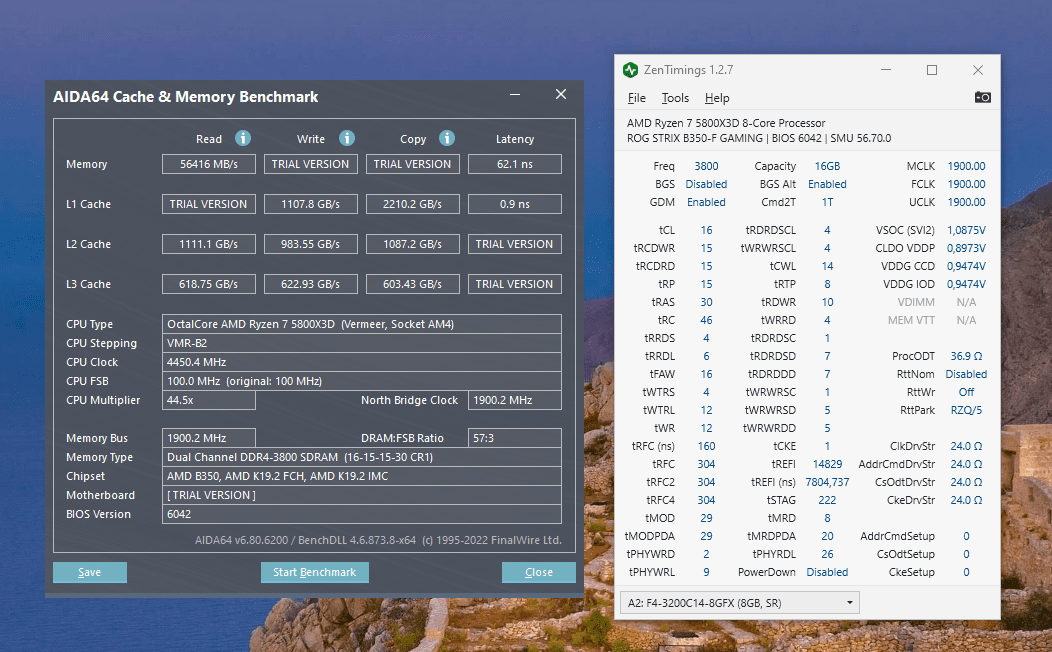1052x652 pixels.
Task: Click the Memory Copy TRIAL VERSION cell
Action: tap(413, 164)
